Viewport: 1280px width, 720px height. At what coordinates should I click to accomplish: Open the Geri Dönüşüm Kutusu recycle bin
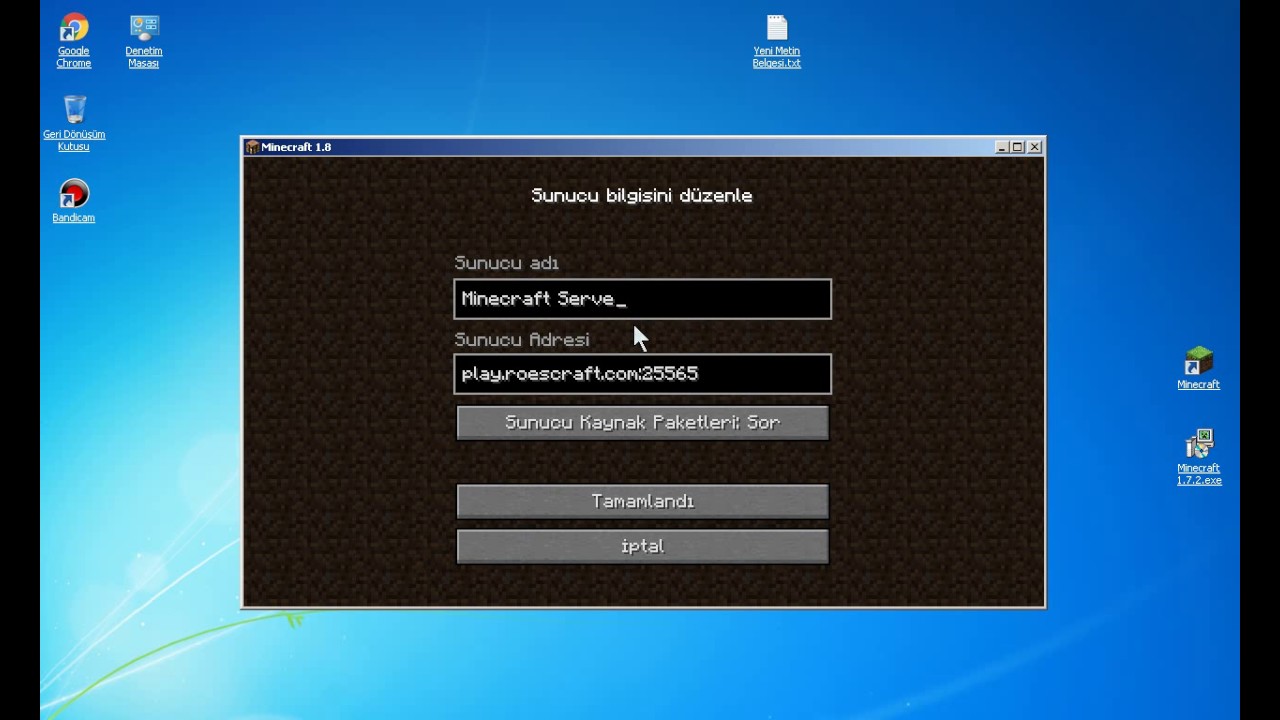(x=74, y=123)
